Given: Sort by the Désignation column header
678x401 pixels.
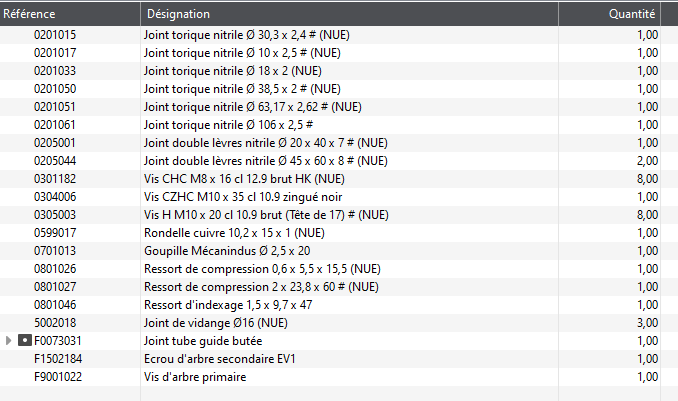Looking at the screenshot, I should pyautogui.click(x=349, y=14).
